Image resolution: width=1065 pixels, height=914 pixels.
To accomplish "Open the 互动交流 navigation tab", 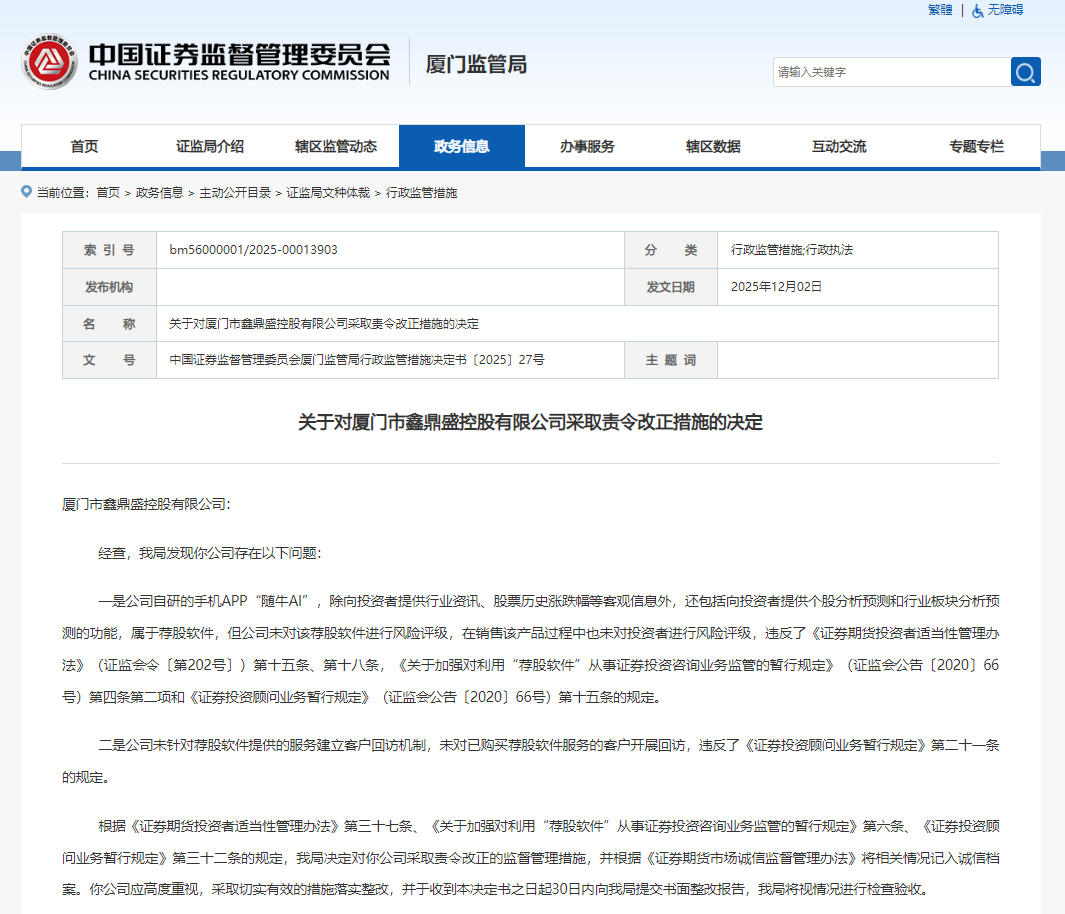I will (839, 146).
